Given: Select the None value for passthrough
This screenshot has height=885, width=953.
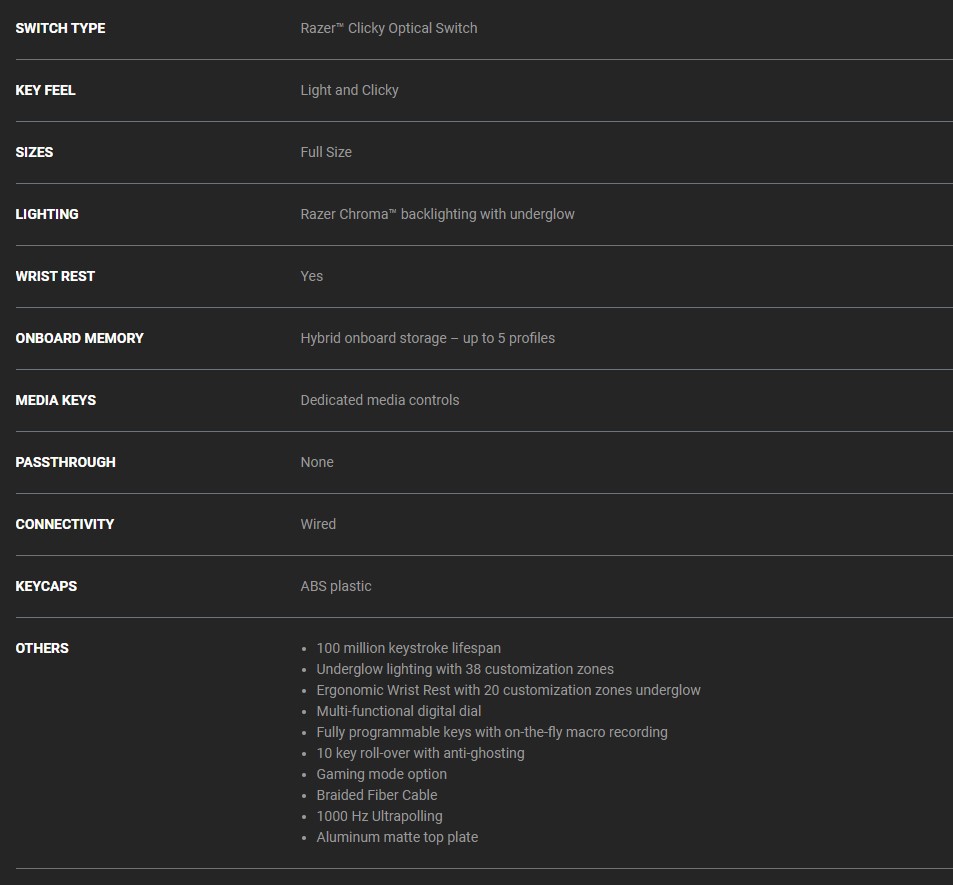Looking at the screenshot, I should (317, 462).
